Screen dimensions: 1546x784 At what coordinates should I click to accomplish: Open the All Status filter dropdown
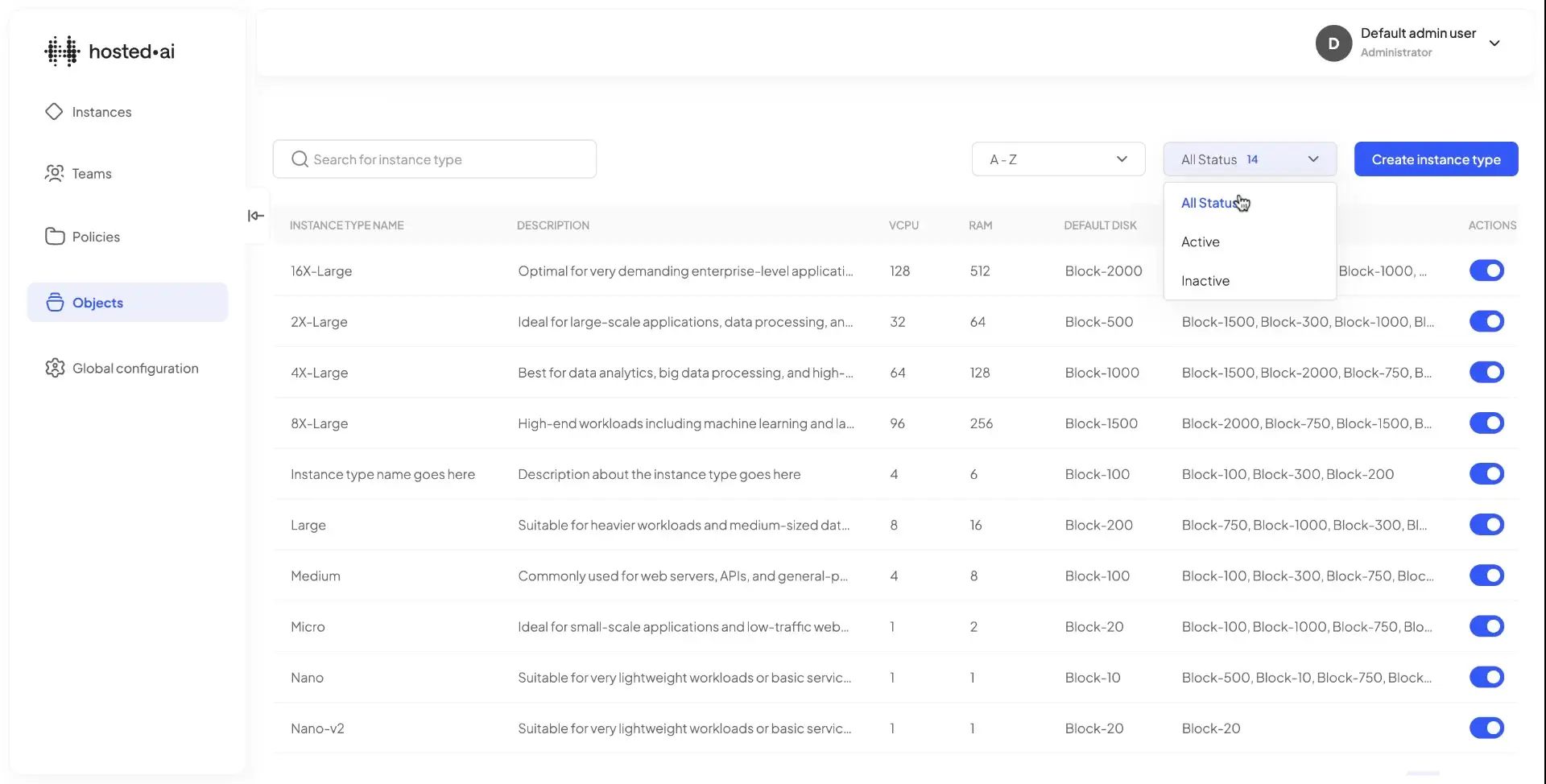1249,159
